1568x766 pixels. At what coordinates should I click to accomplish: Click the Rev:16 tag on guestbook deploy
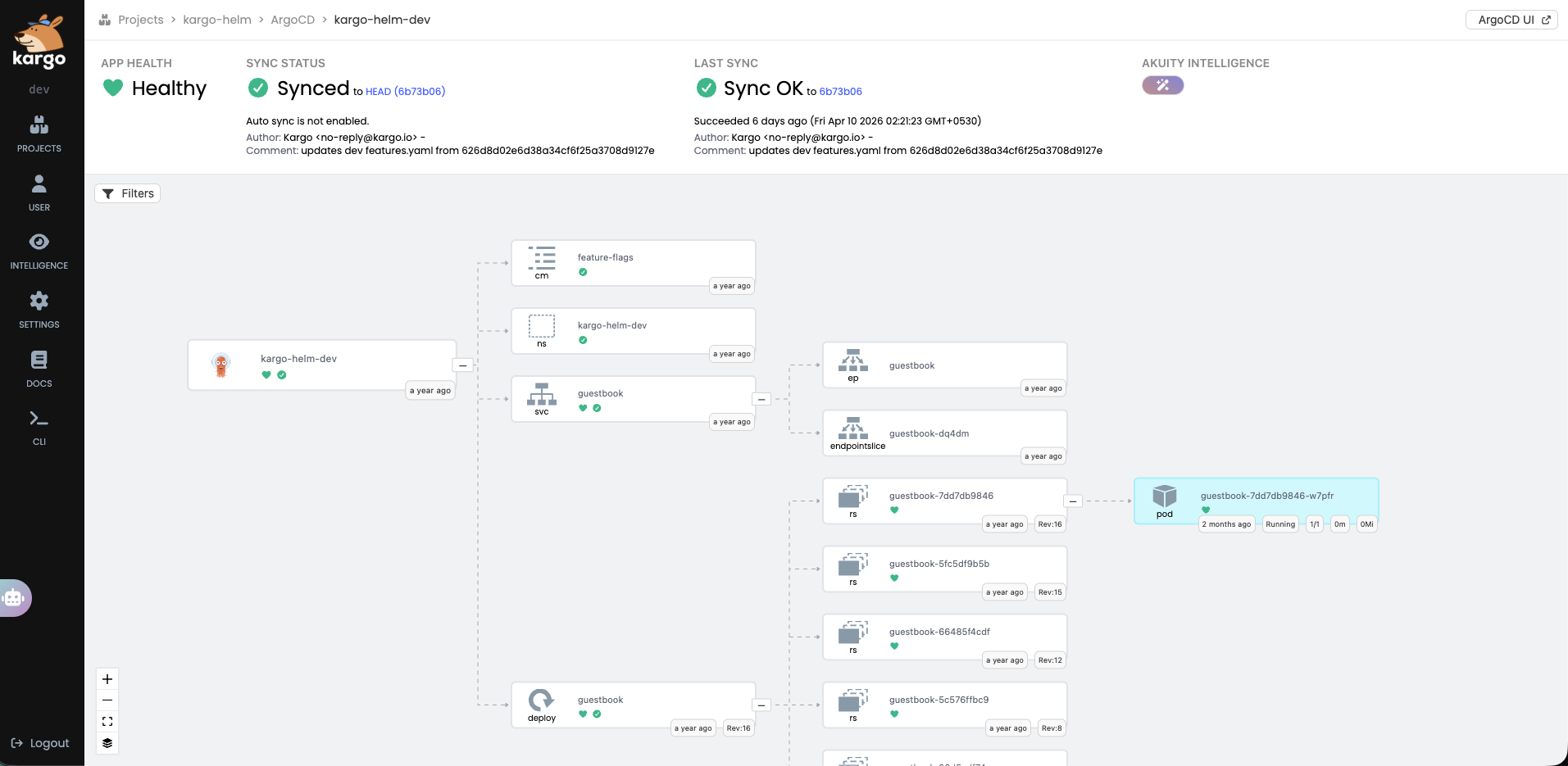pyautogui.click(x=739, y=728)
